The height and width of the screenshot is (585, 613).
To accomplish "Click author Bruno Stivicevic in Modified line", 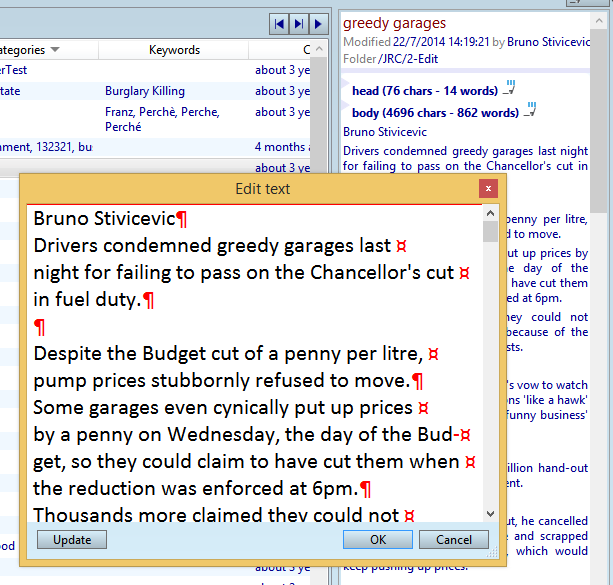I will click(548, 42).
